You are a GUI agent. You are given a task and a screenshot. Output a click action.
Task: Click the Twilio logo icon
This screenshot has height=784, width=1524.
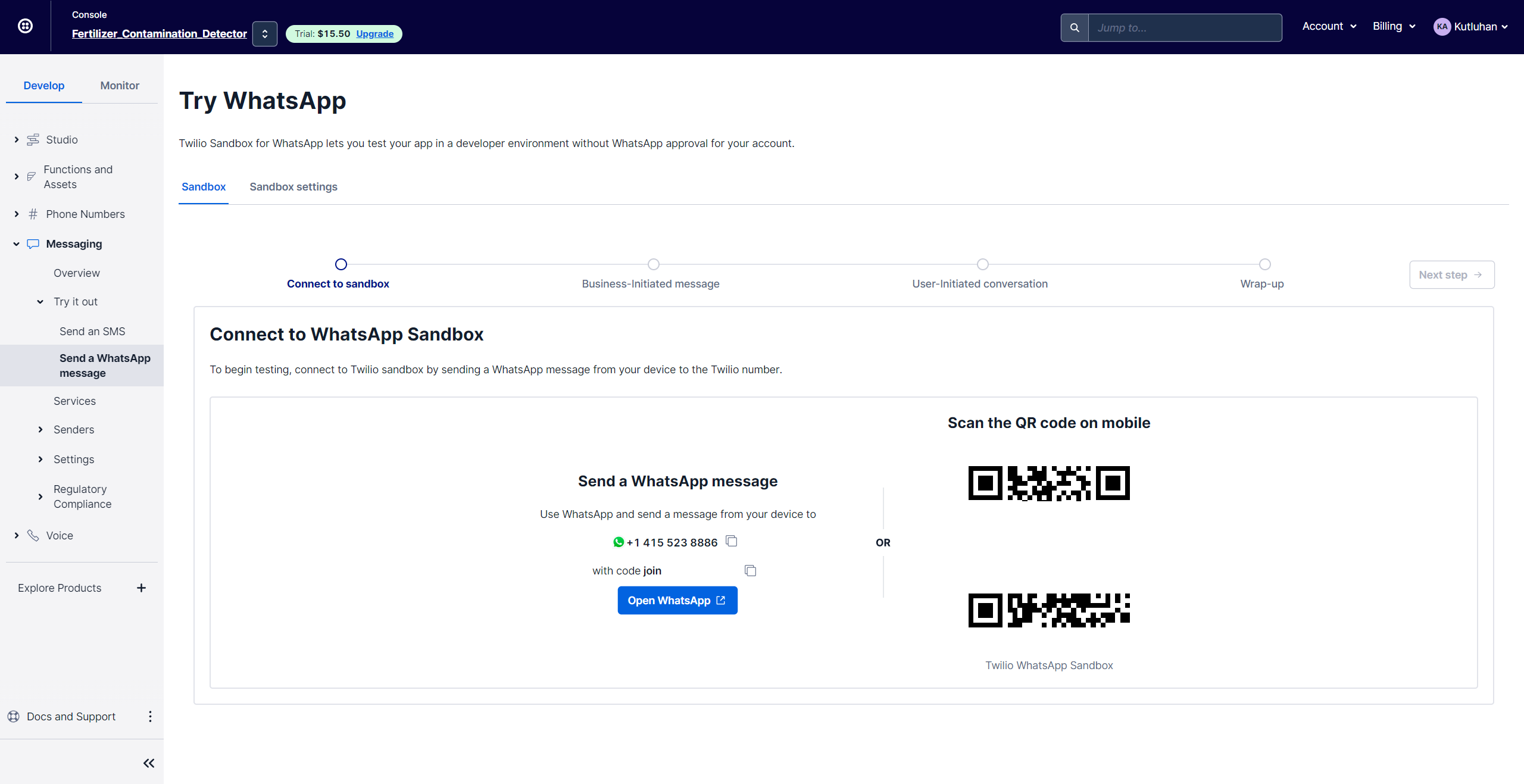point(25,26)
